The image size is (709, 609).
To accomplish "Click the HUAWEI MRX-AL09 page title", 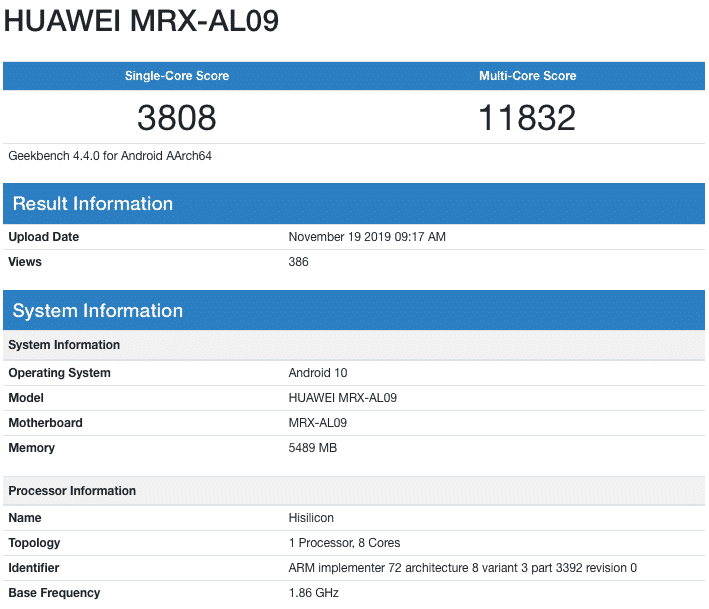I will pos(141,20).
